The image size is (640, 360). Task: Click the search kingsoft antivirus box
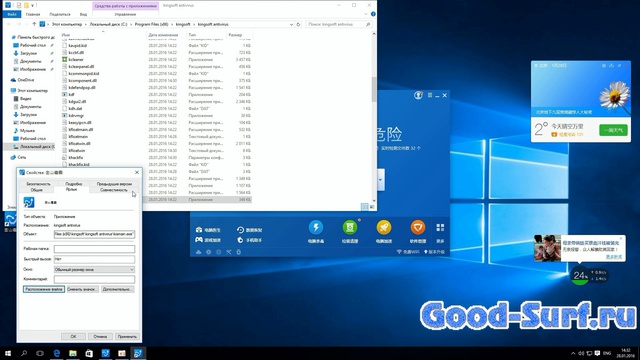tap(339, 24)
